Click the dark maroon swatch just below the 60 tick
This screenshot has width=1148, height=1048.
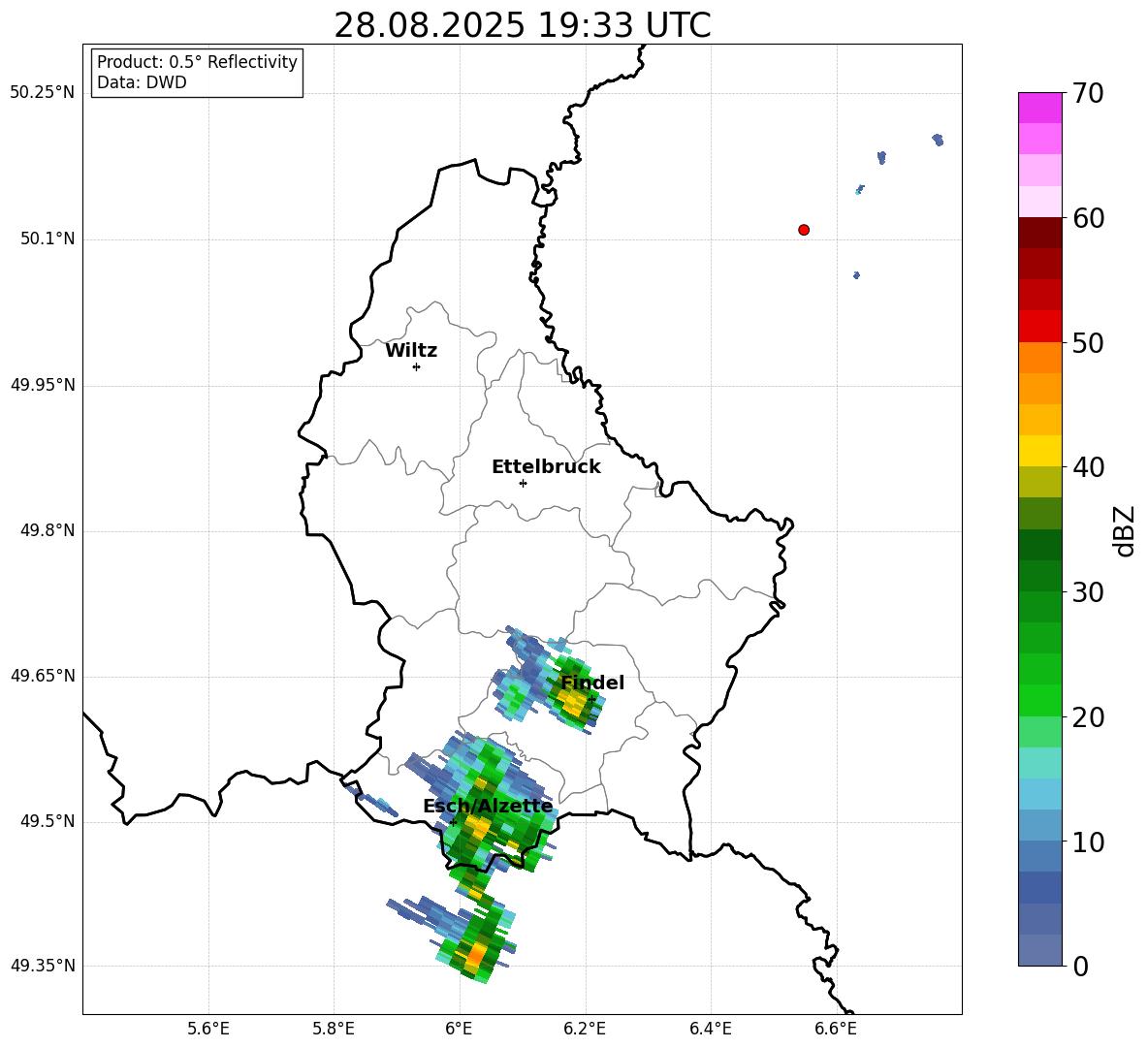tap(1039, 233)
